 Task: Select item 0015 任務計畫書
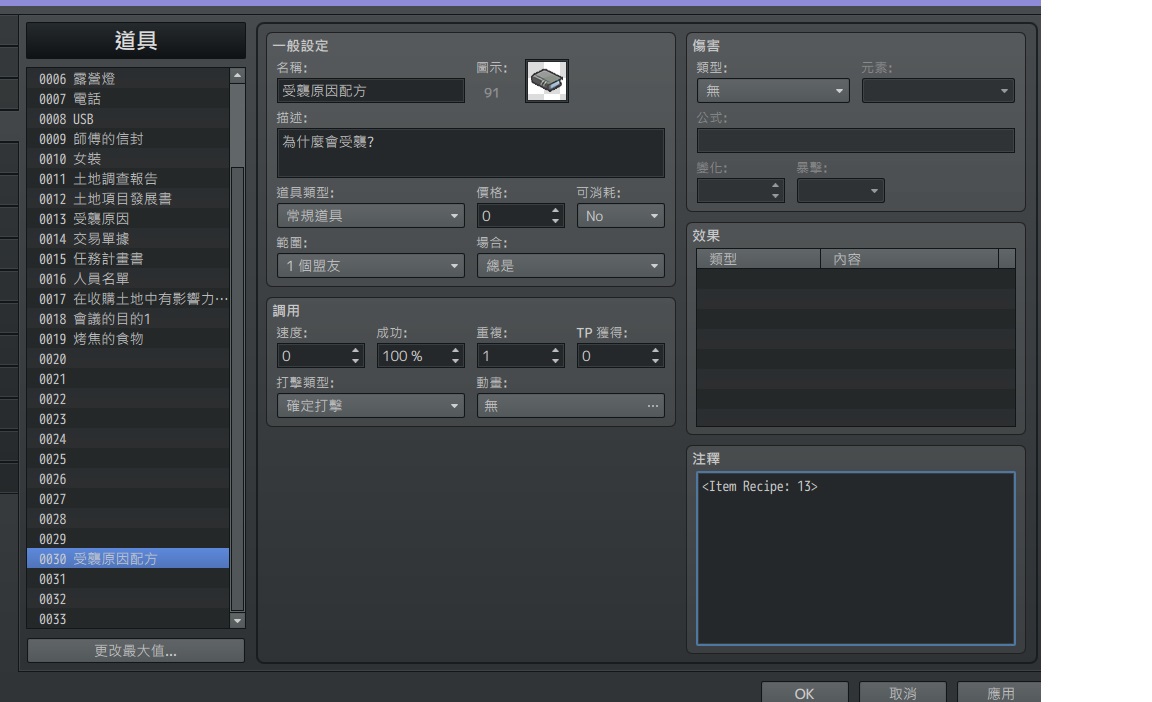tap(128, 258)
